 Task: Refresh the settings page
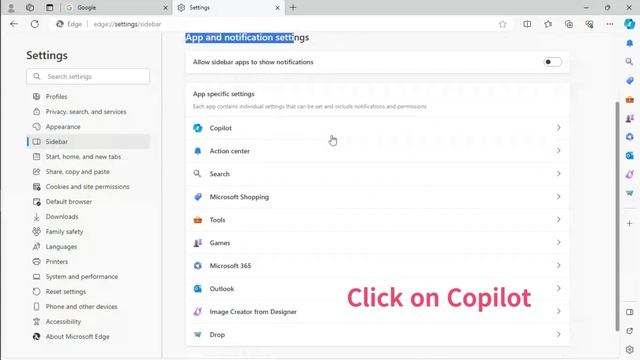click(35, 24)
